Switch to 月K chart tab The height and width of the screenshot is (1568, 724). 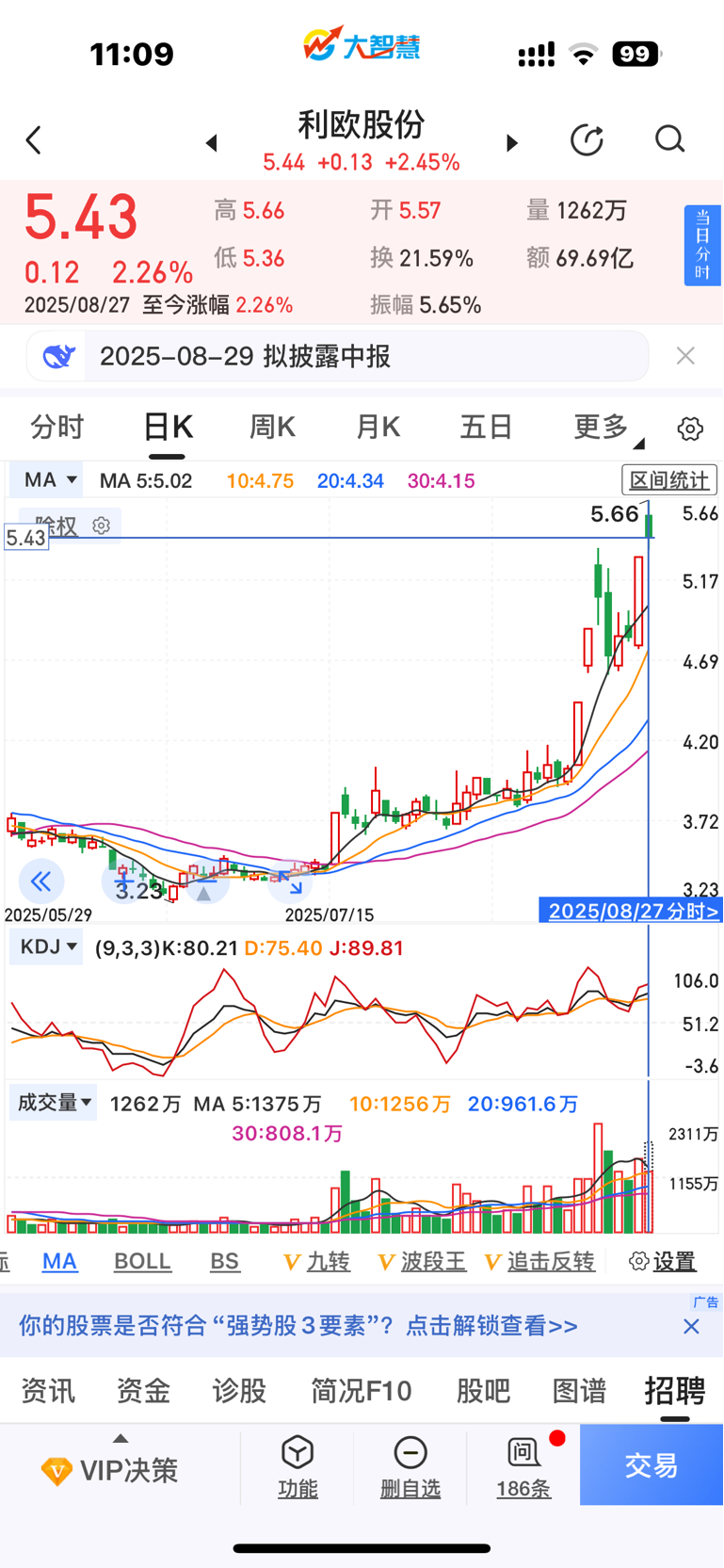378,428
